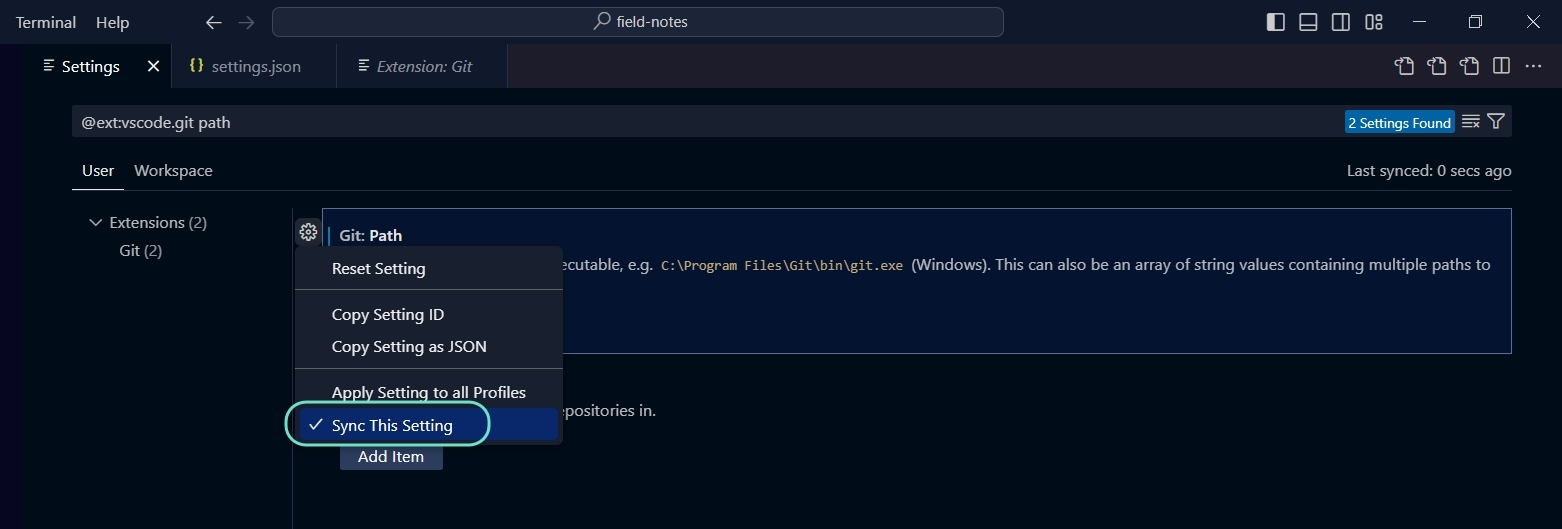This screenshot has height=529, width=1562.
Task: Open the Customize Layout icon
Action: [x=1374, y=22]
